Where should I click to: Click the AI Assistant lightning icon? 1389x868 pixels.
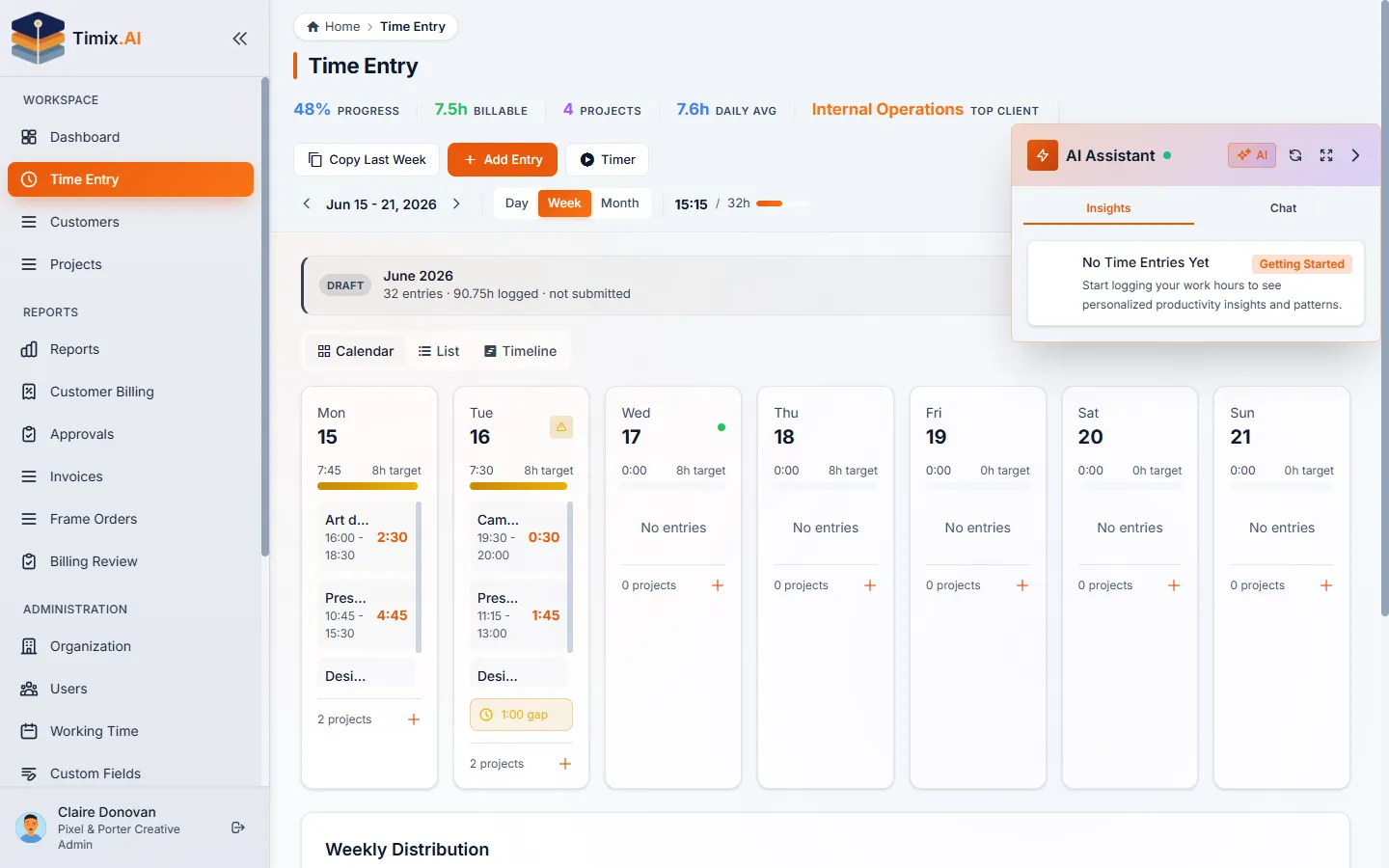click(1043, 155)
